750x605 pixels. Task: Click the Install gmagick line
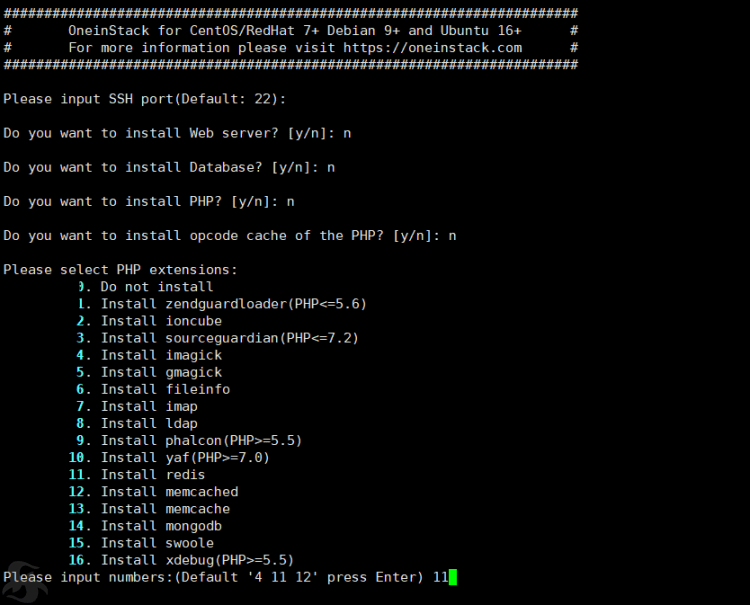tap(149, 373)
